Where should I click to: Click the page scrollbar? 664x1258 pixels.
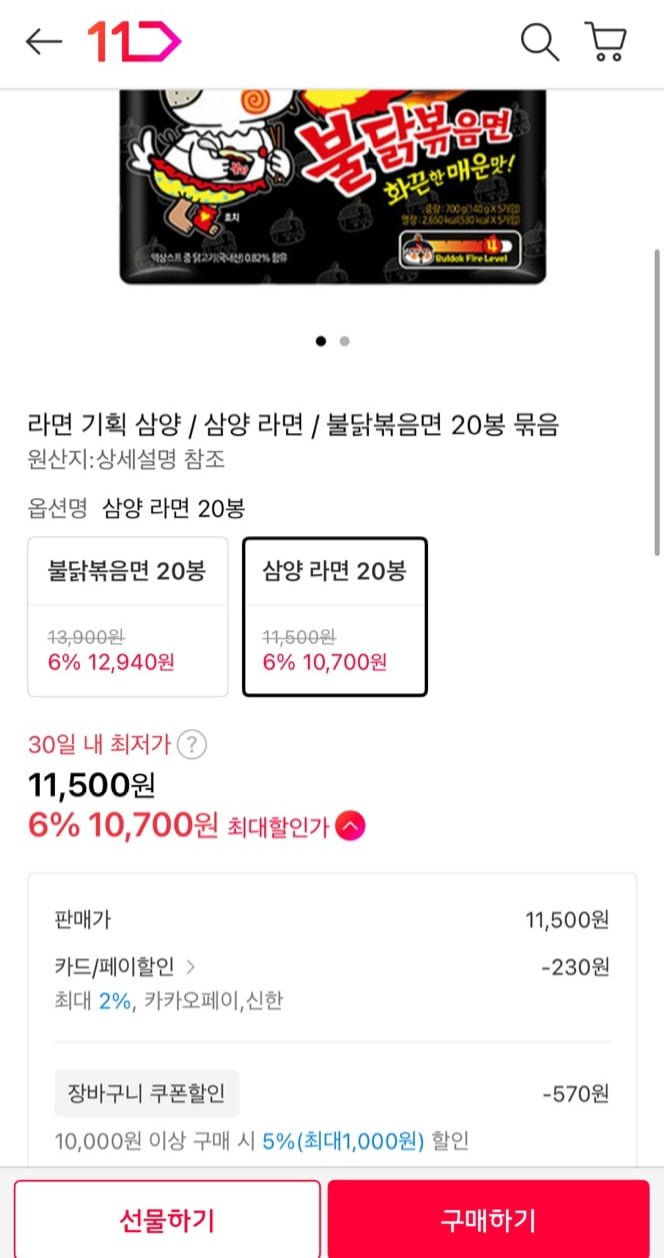click(x=657, y=400)
